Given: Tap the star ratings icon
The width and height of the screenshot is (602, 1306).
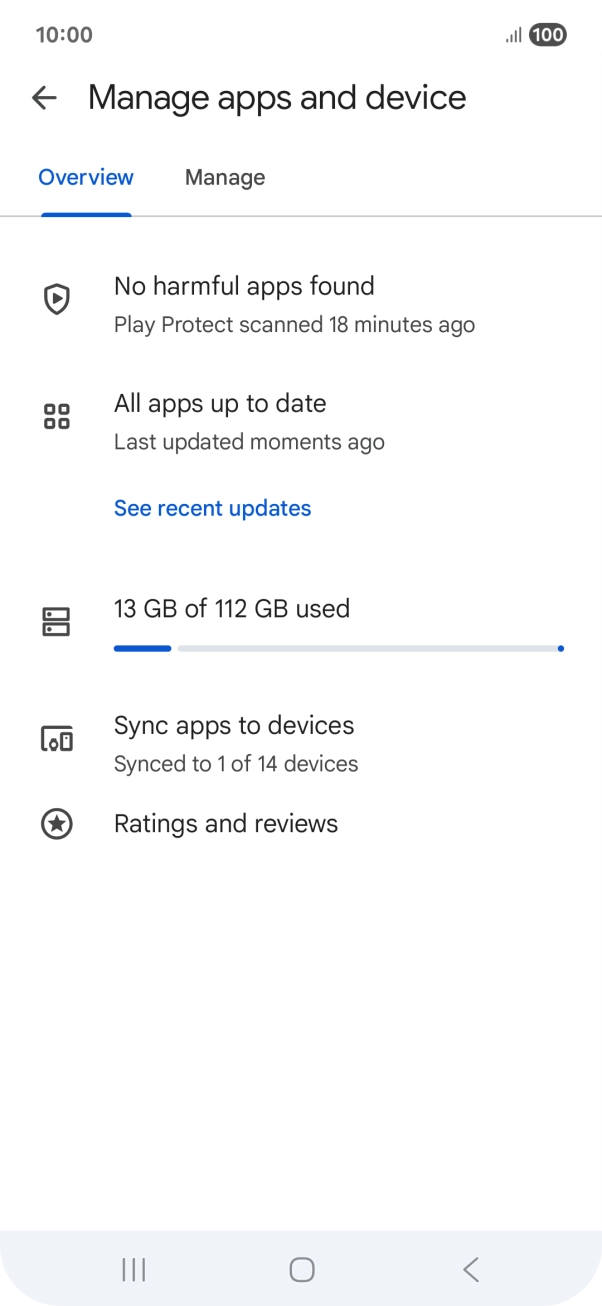Looking at the screenshot, I should (57, 824).
